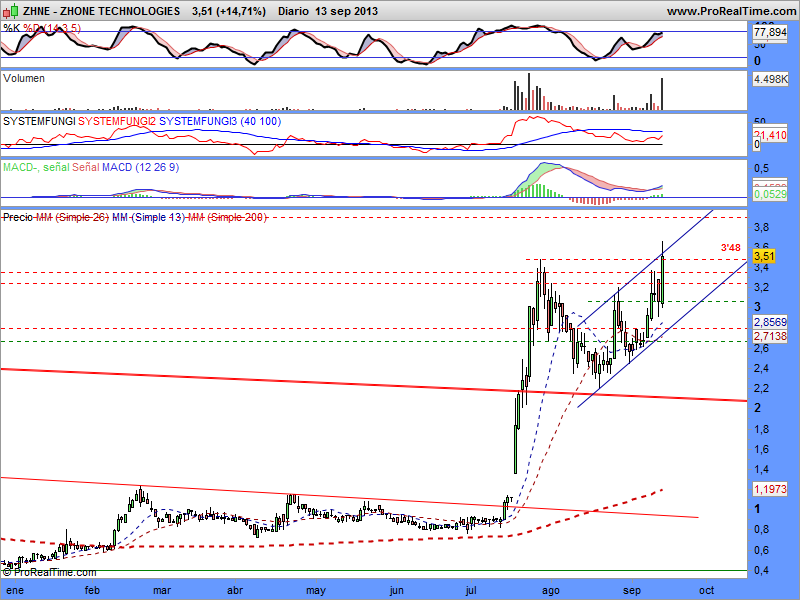Click the red SYSTEMFUNGI2 indicator label
This screenshot has width=800, height=600.
(x=116, y=121)
